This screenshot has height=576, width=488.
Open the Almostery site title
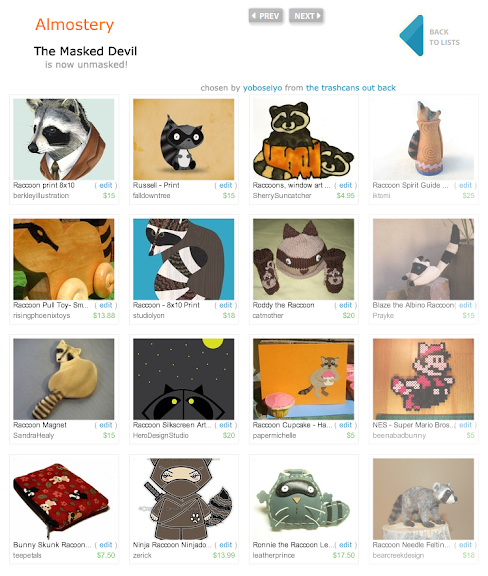[x=75, y=25]
